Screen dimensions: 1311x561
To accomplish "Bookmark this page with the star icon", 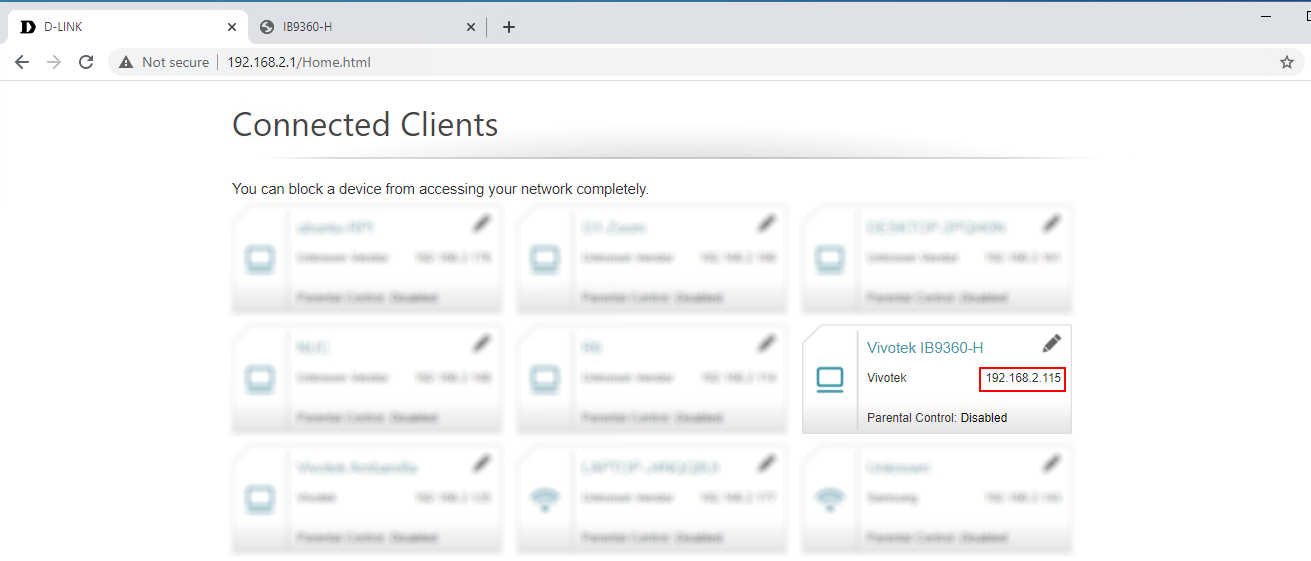I will 1287,62.
